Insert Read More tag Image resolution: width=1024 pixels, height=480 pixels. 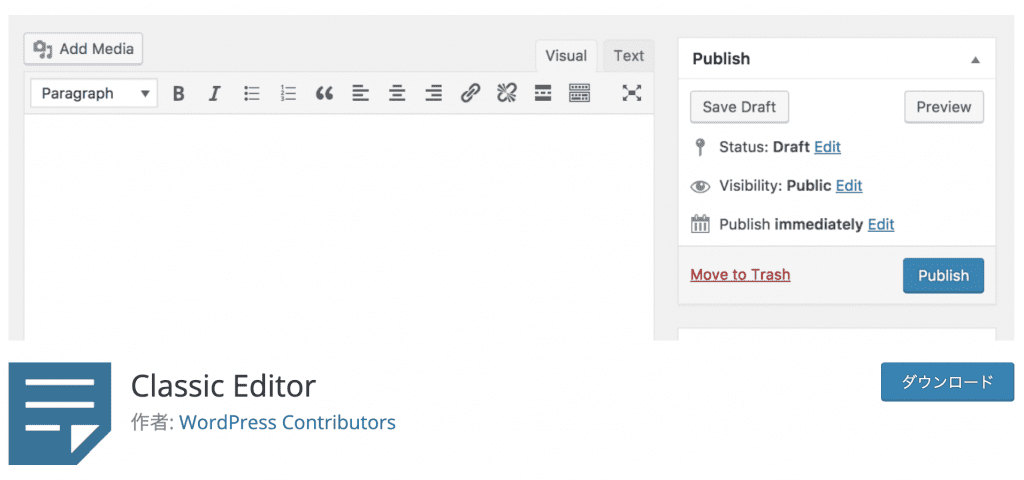[543, 94]
